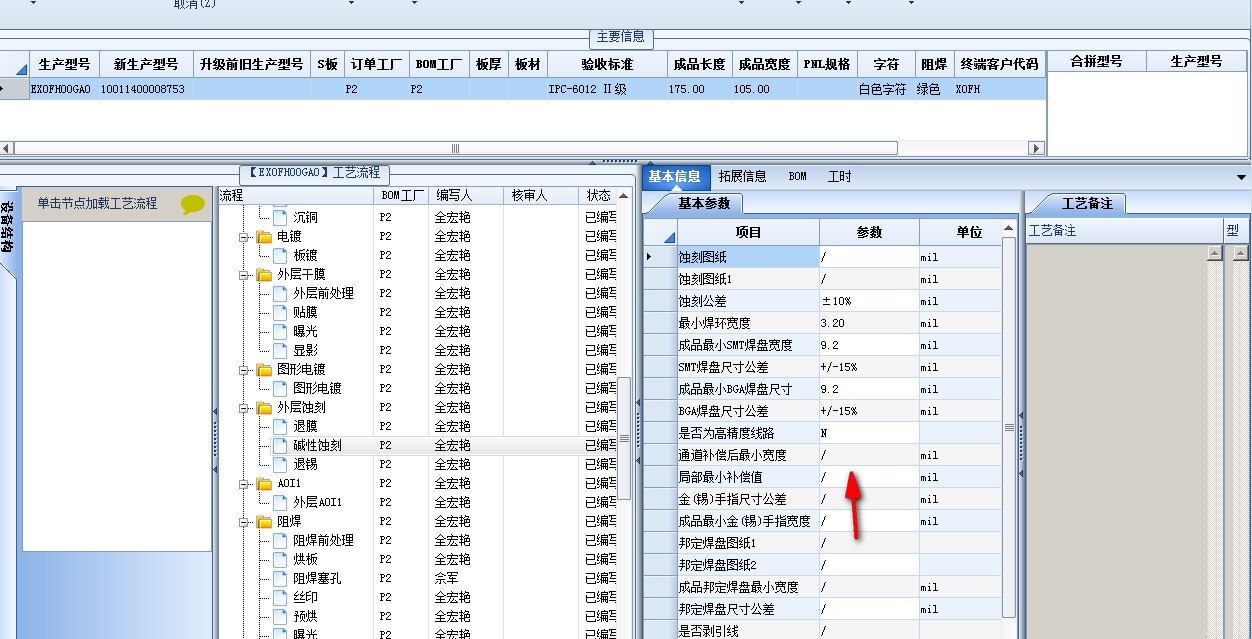The width and height of the screenshot is (1252, 639).
Task: Click the 烘板 document icon
Action: point(280,560)
